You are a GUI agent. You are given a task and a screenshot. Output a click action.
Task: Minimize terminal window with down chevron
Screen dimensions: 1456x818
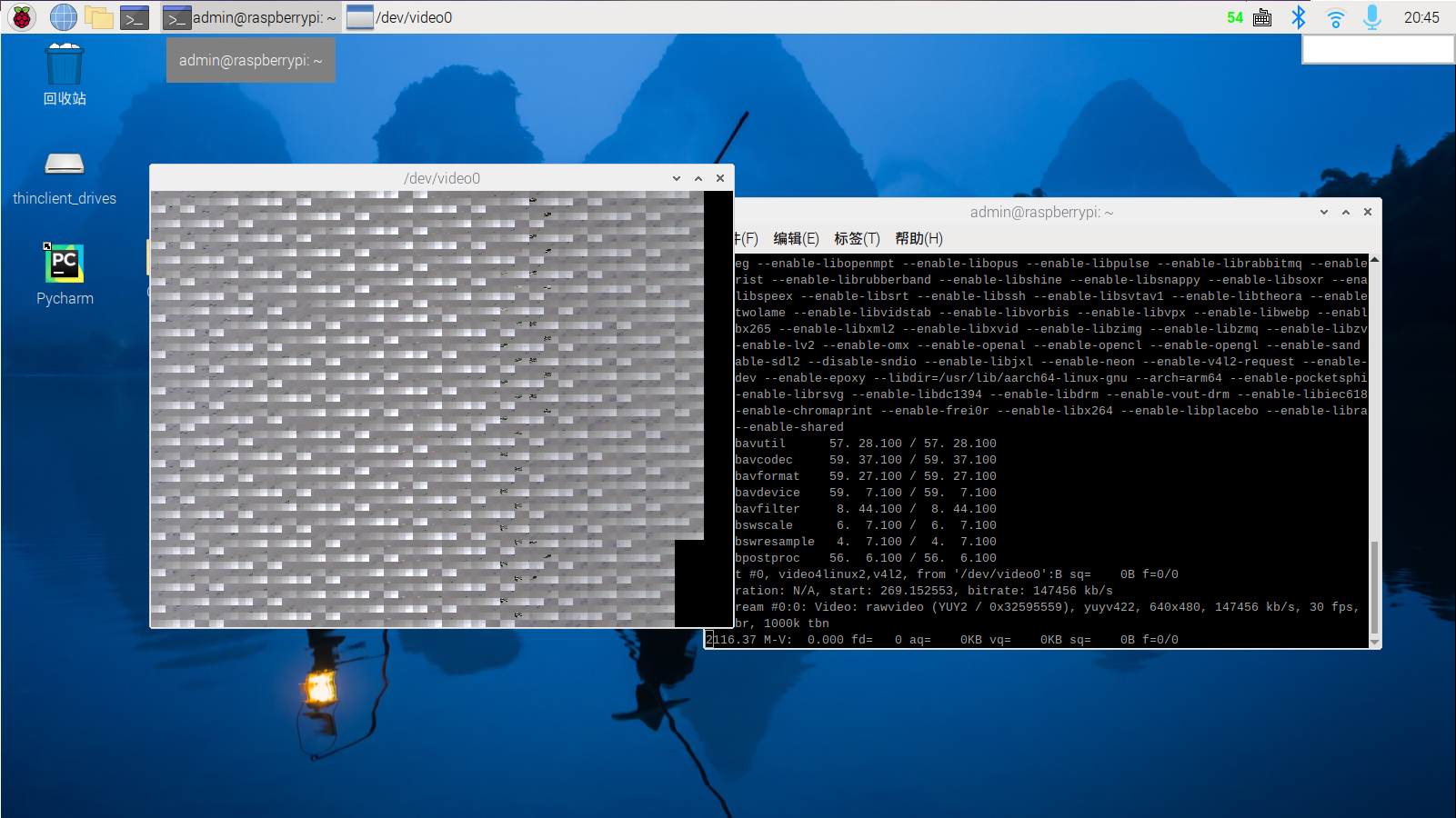(1323, 212)
